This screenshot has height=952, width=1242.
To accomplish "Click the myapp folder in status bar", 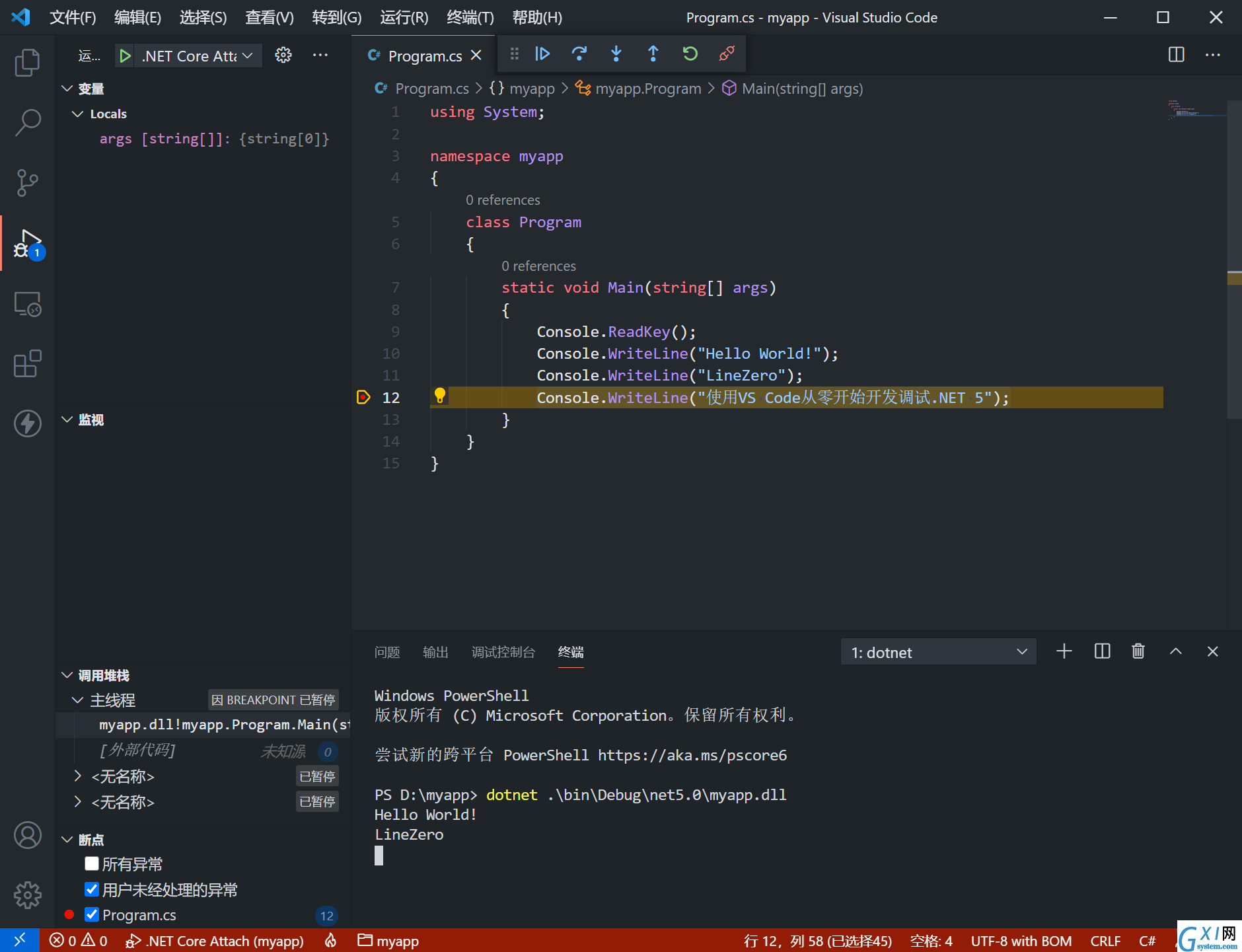I will pos(388,940).
